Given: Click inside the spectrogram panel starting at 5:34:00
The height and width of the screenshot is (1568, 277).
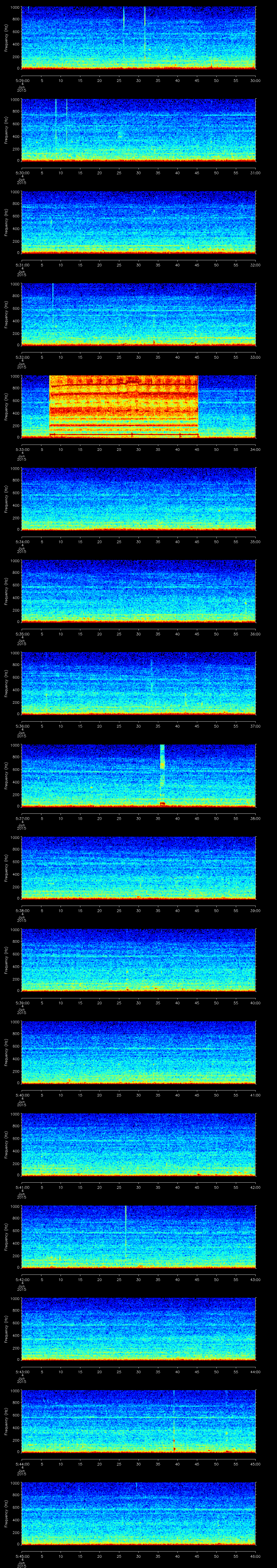Looking at the screenshot, I should (x=139, y=499).
